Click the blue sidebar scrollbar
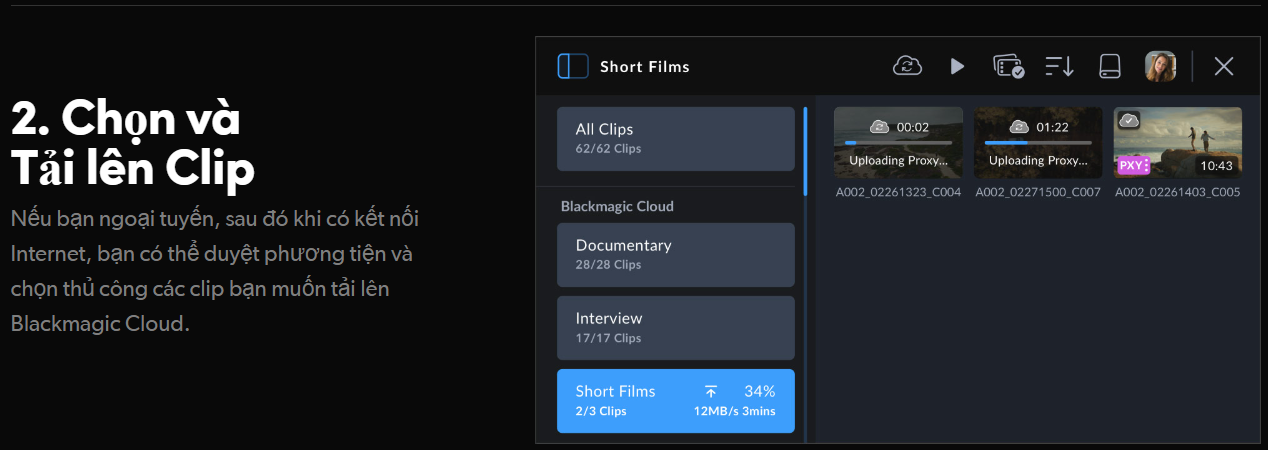 [x=805, y=151]
